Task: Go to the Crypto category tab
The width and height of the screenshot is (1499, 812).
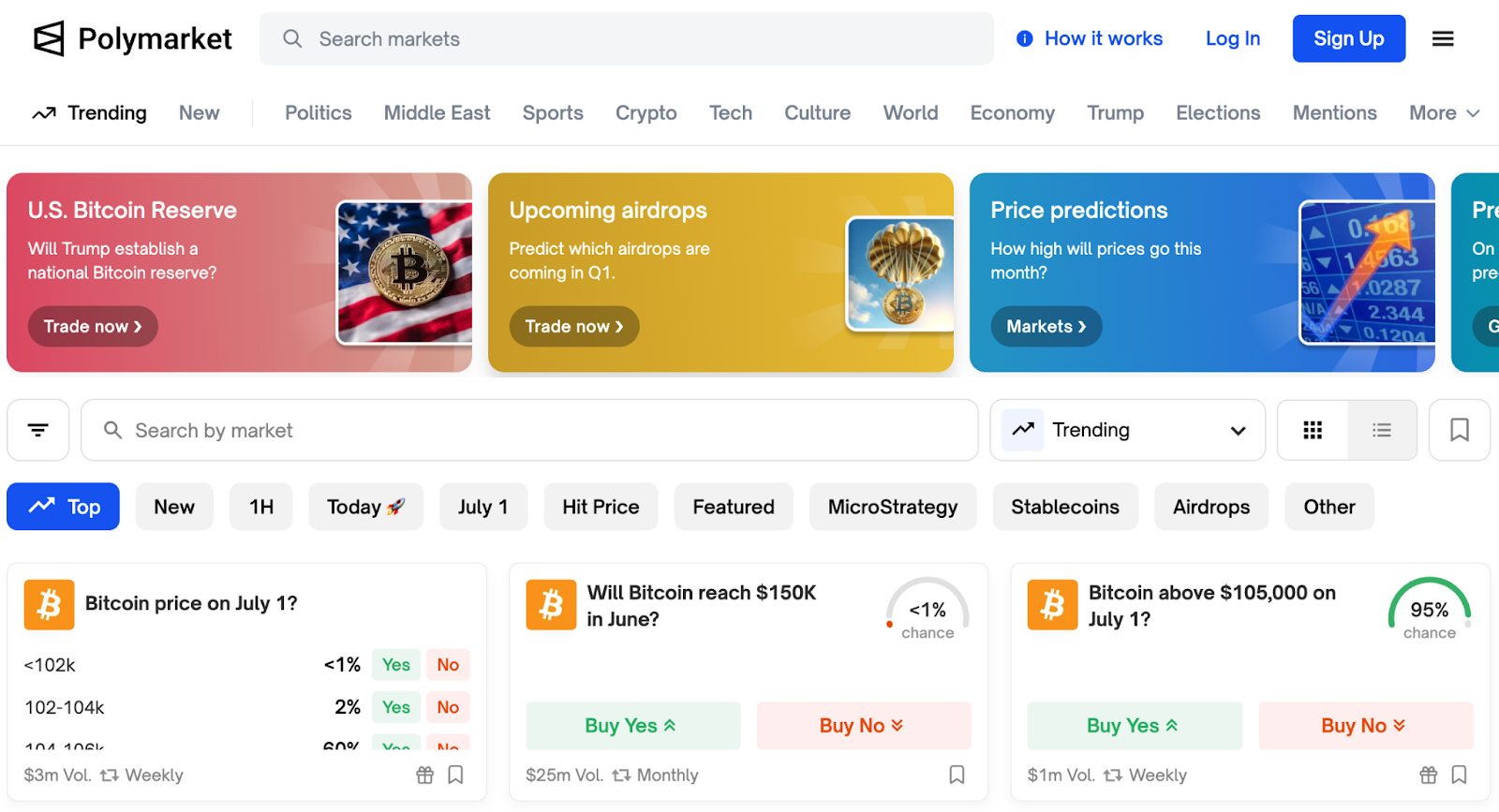Action: tap(646, 113)
